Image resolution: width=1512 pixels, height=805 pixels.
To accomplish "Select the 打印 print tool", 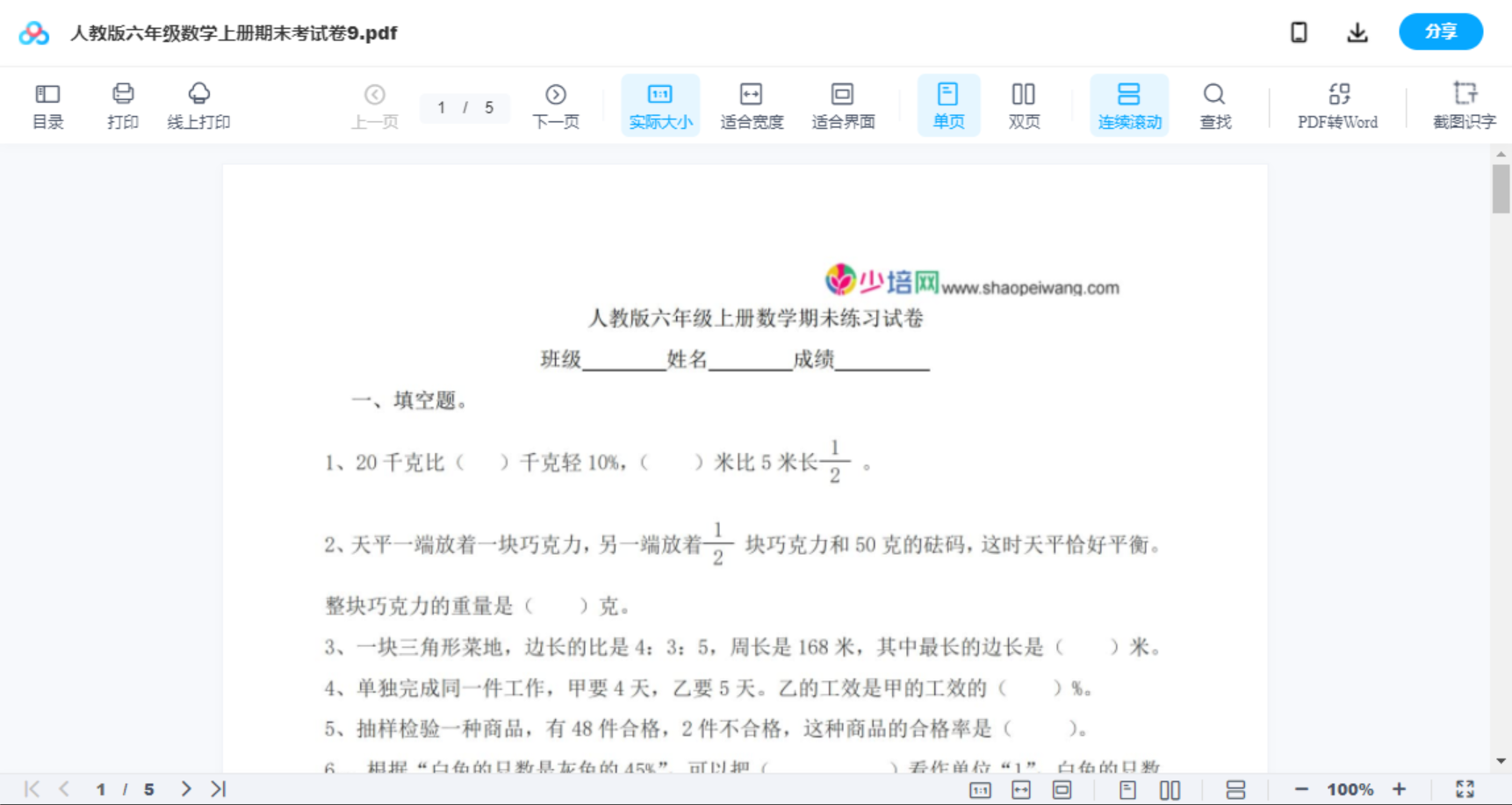I will 122,104.
